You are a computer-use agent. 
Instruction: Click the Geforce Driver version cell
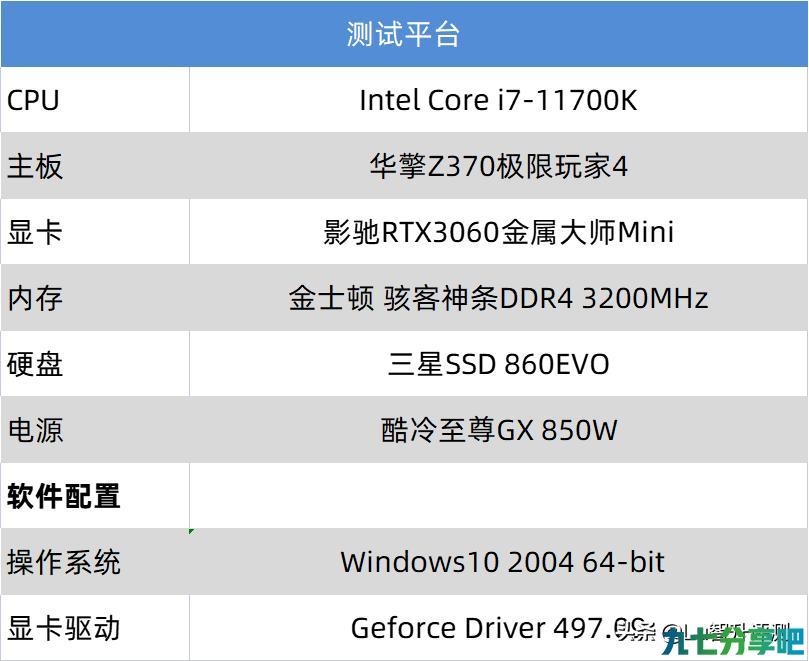pos(498,627)
